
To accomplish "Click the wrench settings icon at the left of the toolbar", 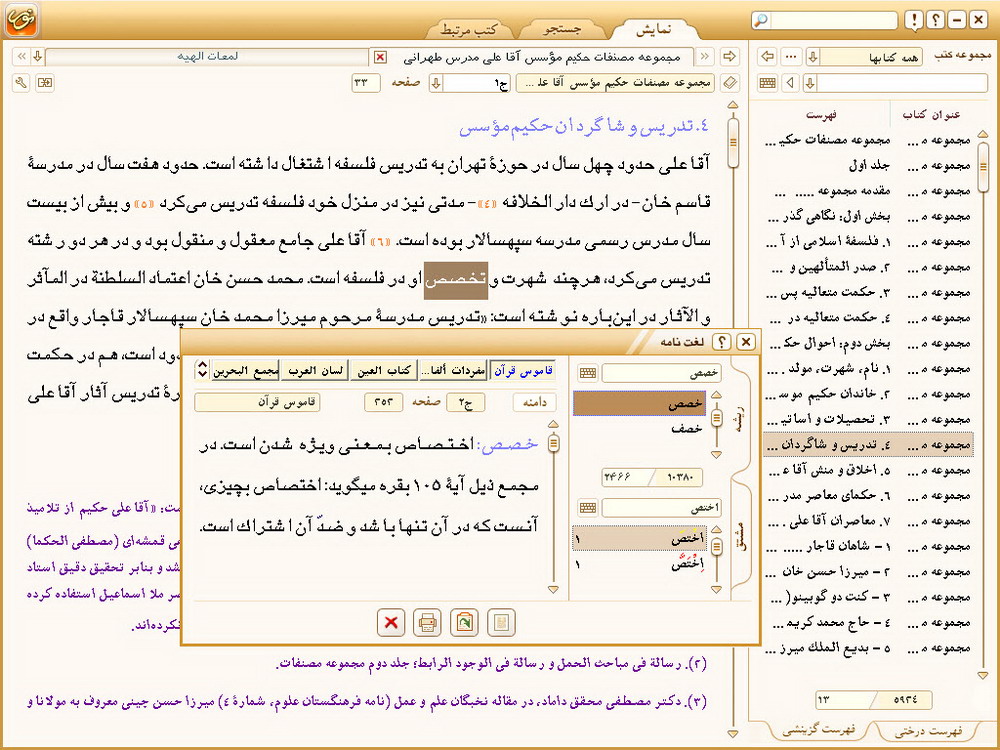I will (x=22, y=83).
